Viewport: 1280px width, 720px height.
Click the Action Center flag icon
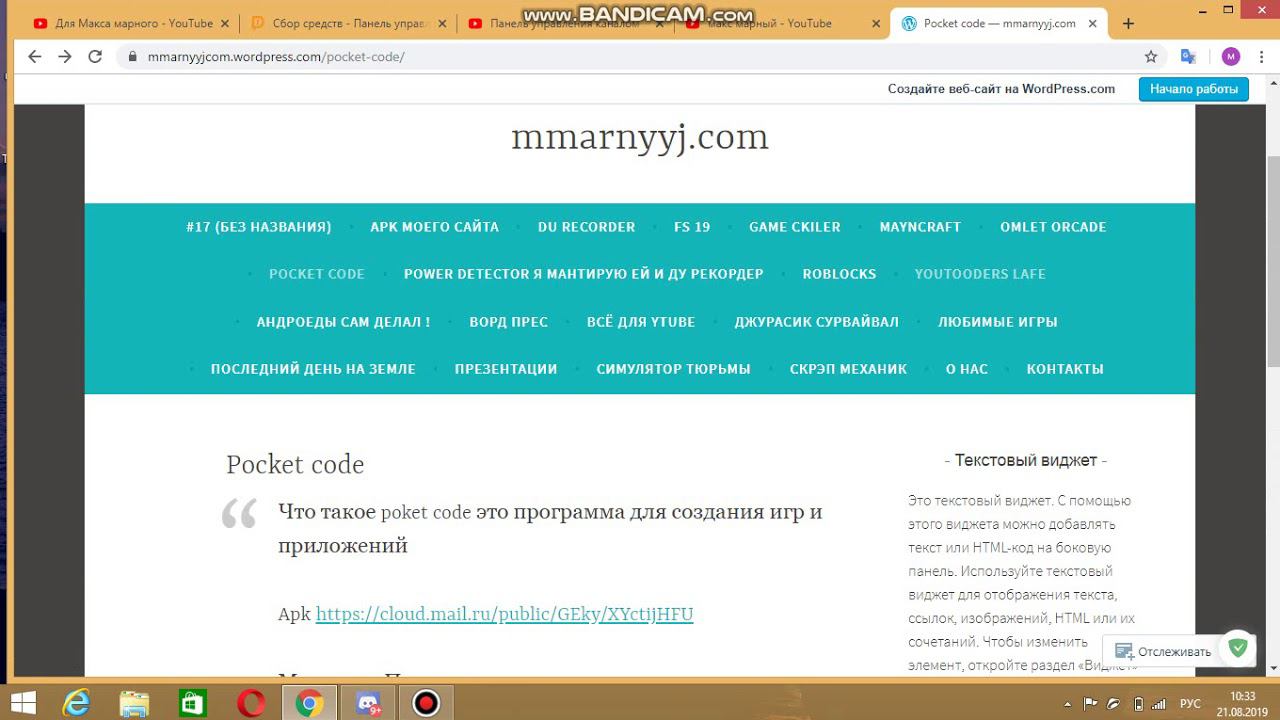(x=1091, y=703)
